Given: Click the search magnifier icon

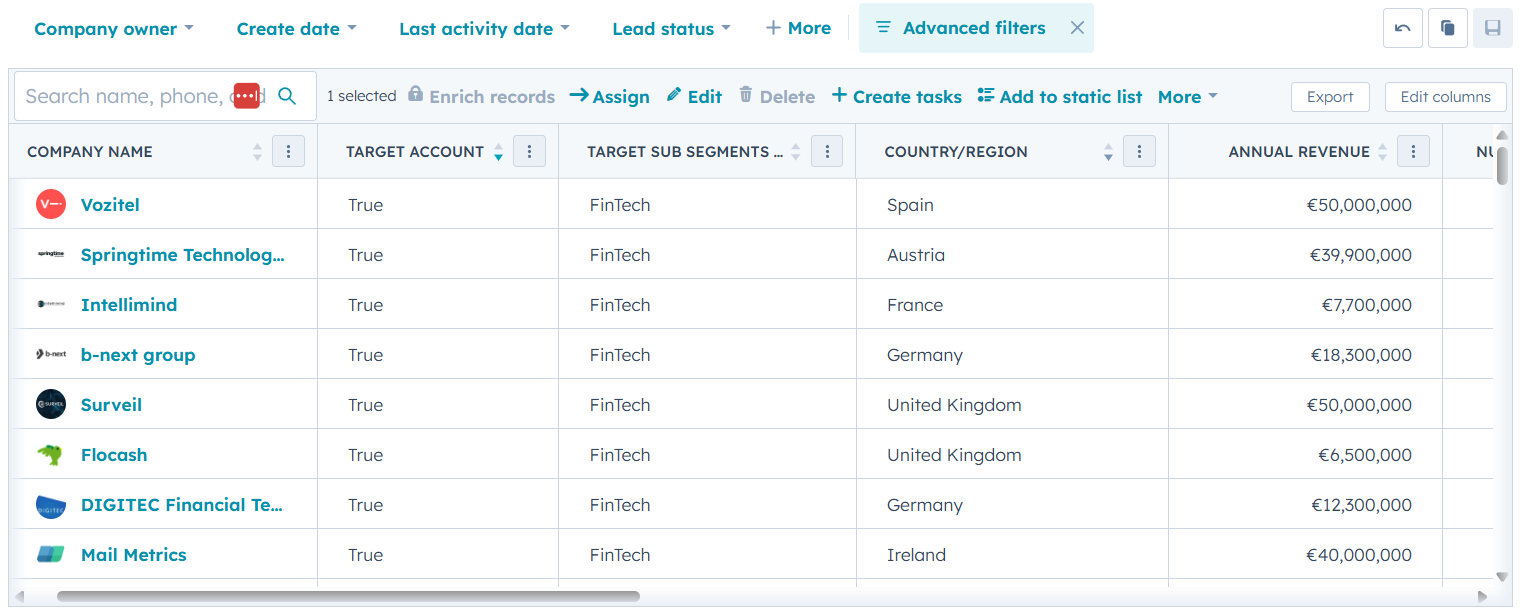Looking at the screenshot, I should click(x=287, y=96).
